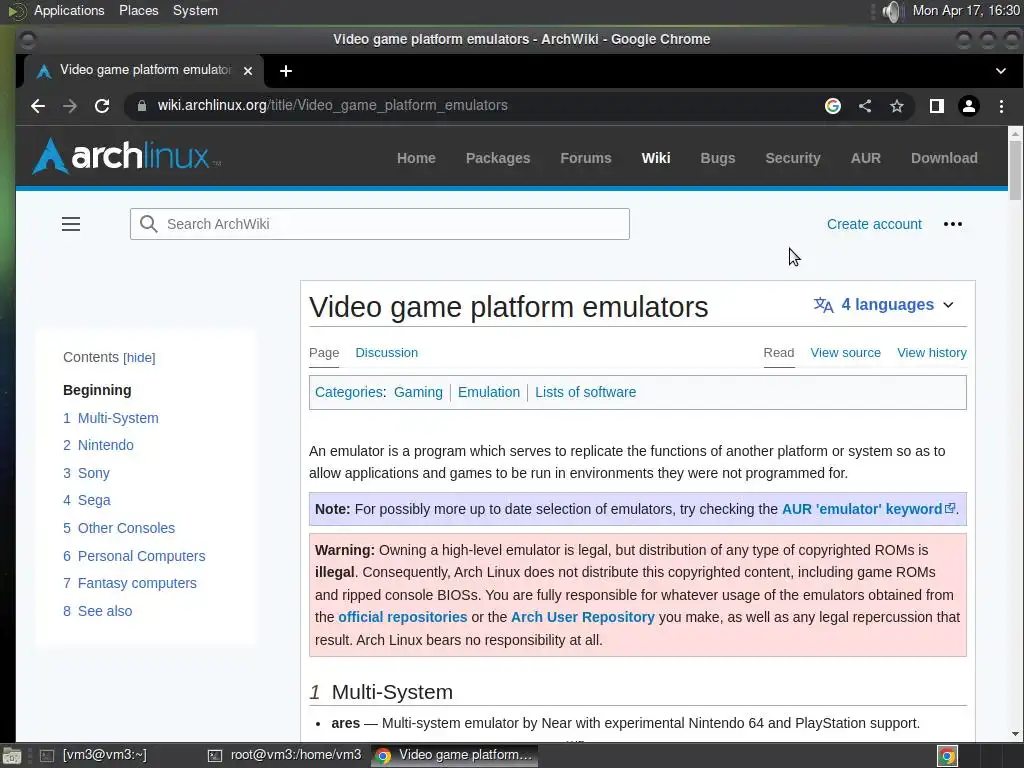Click the magnifier icon in search box
This screenshot has width=1024, height=768.
[148, 224]
